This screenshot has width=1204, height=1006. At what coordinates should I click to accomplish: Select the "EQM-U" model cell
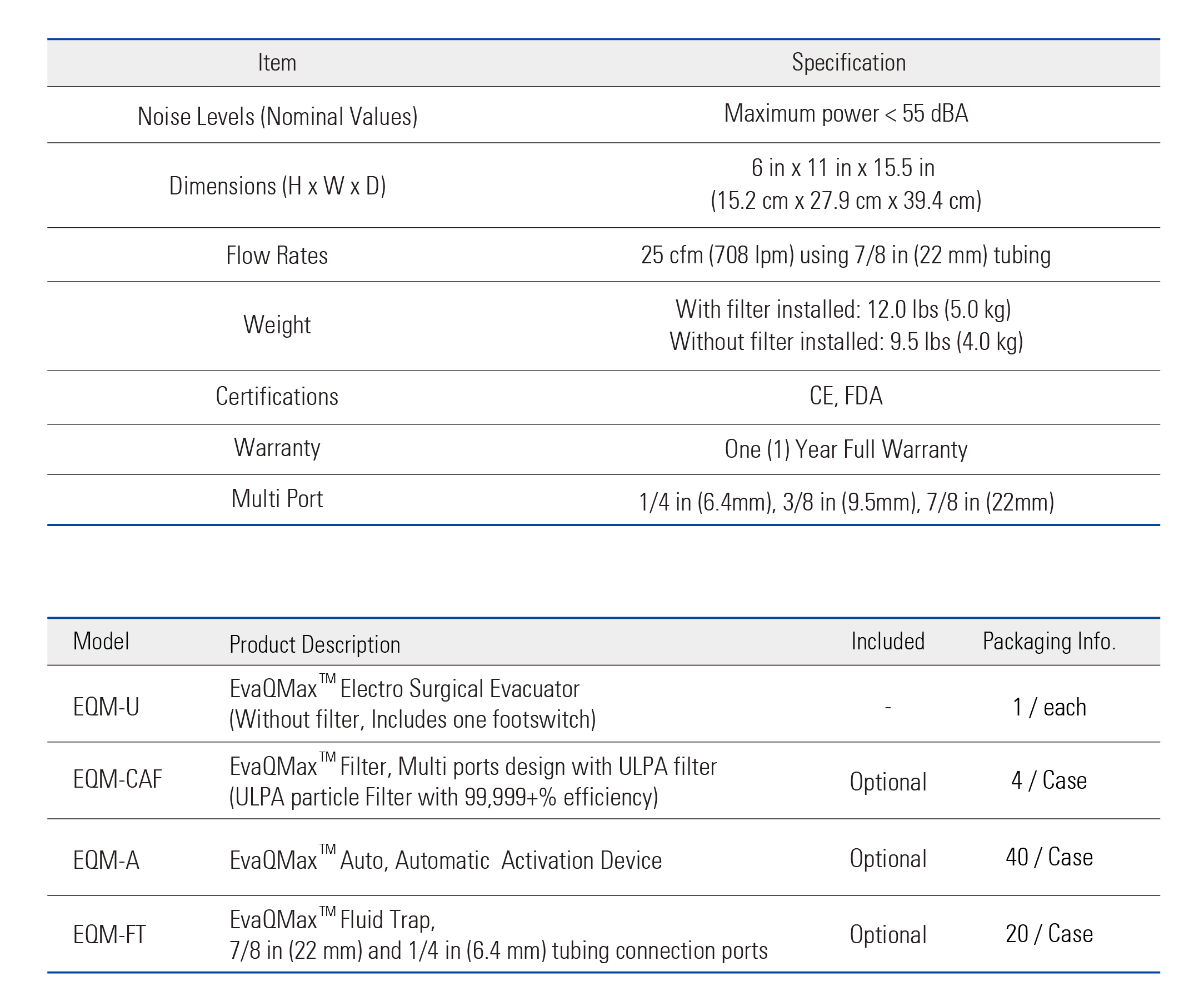[106, 707]
